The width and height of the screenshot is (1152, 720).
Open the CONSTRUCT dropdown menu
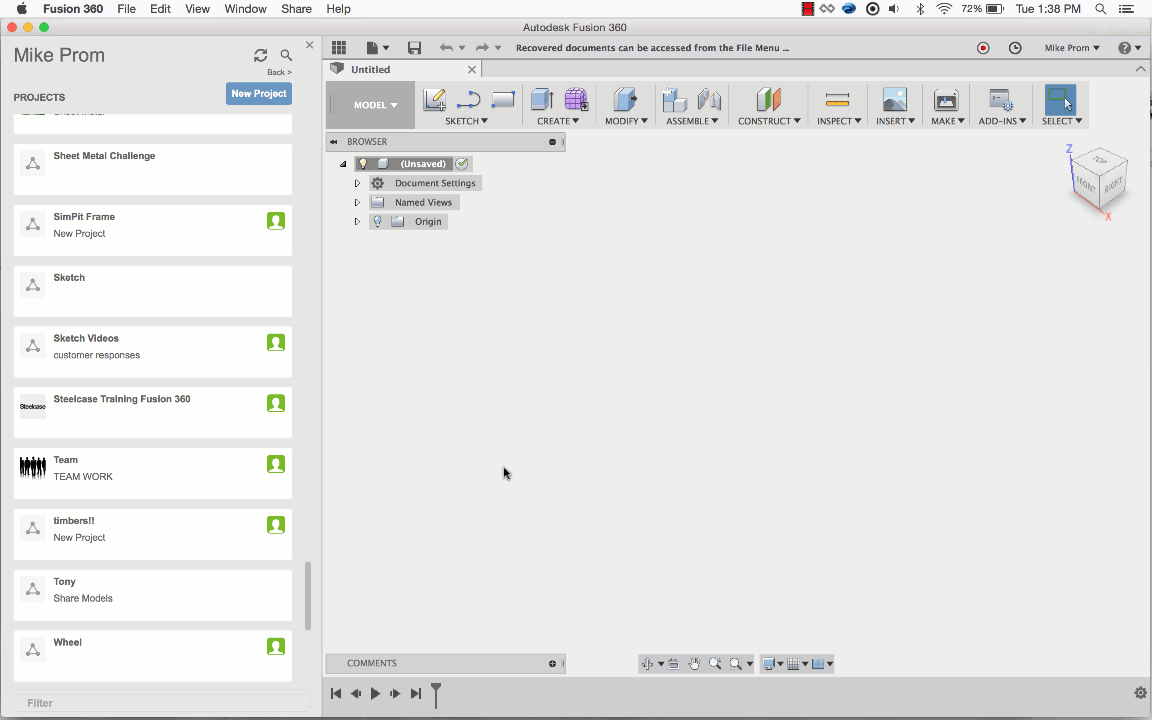tap(769, 121)
